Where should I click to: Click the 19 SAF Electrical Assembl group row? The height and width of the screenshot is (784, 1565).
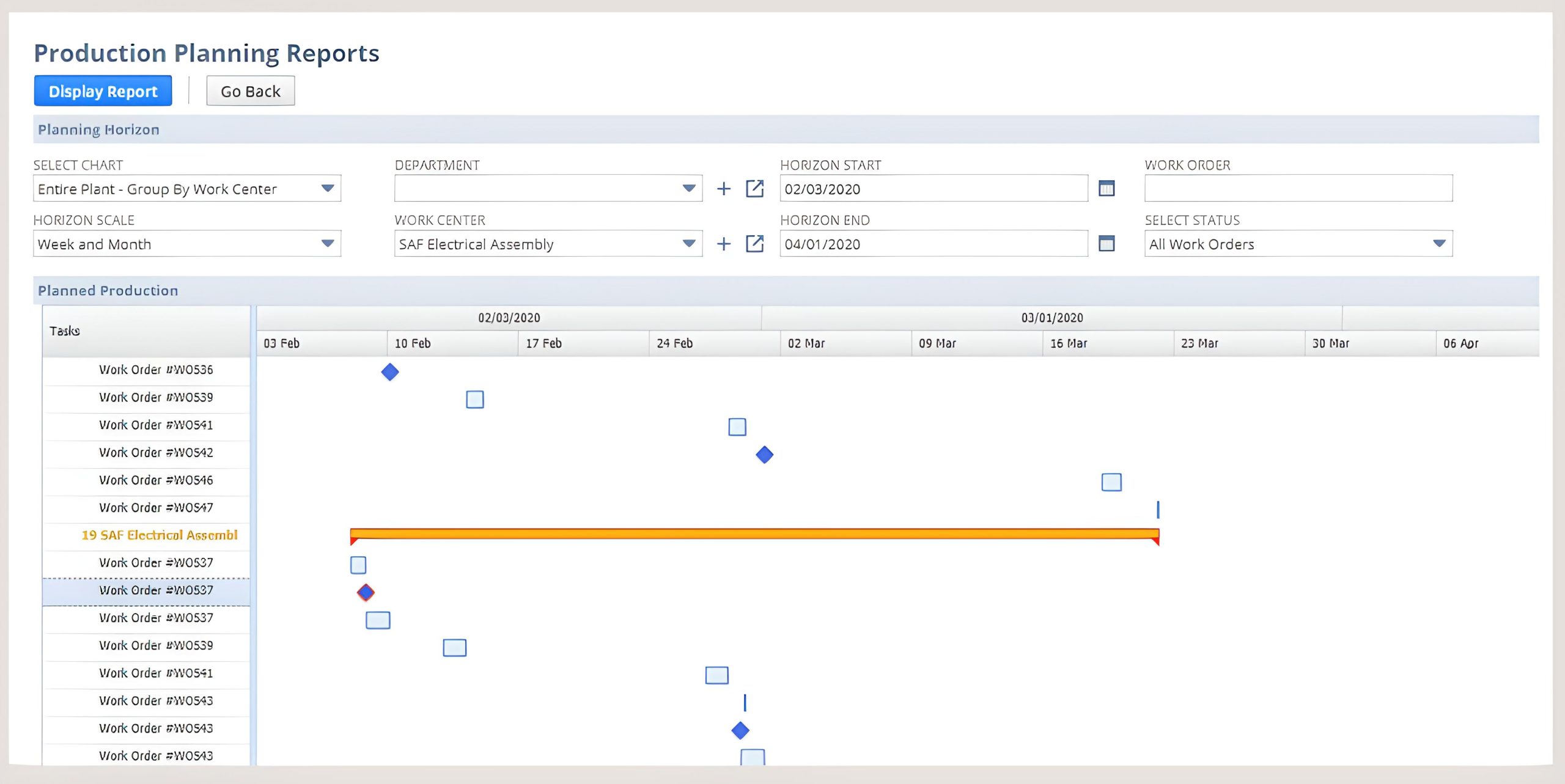point(146,535)
